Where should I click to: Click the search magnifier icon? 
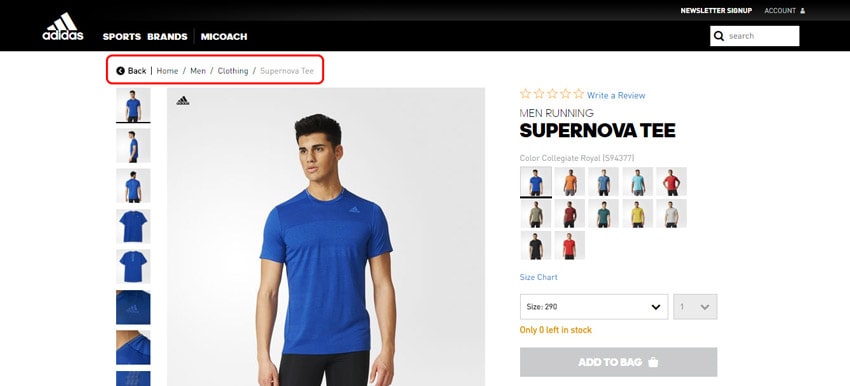pyautogui.click(x=719, y=36)
